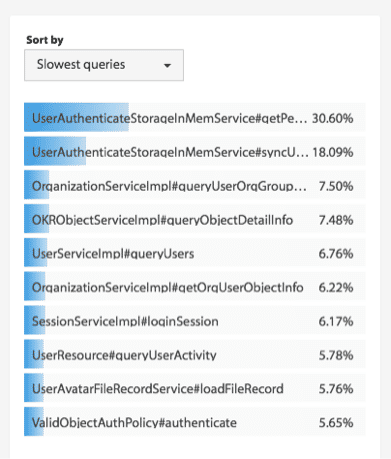Click the blue bar of the 18.09% row
This screenshot has height=459, width=391.
click(55, 151)
